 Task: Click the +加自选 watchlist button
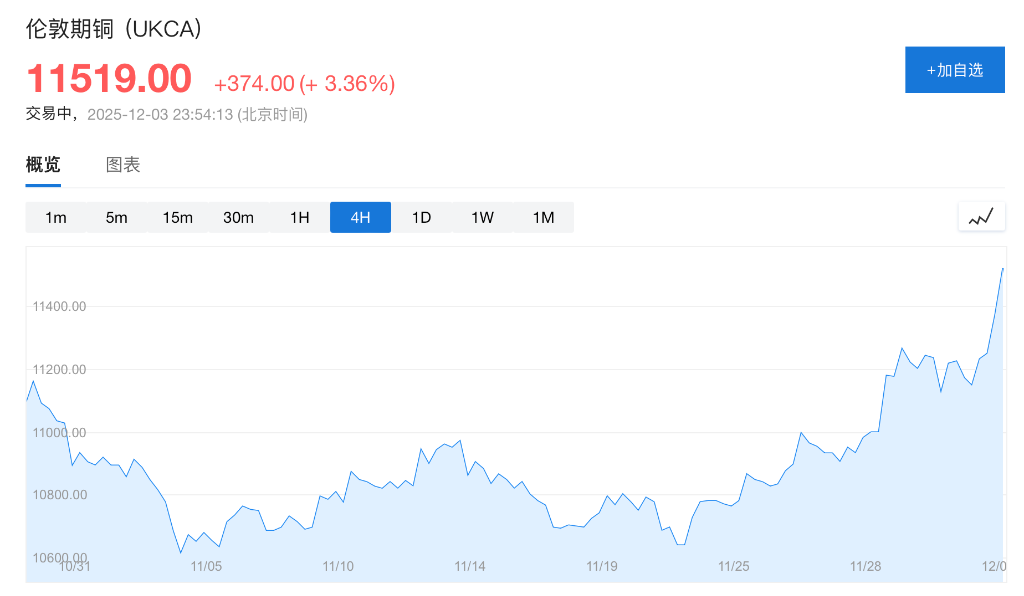(954, 69)
